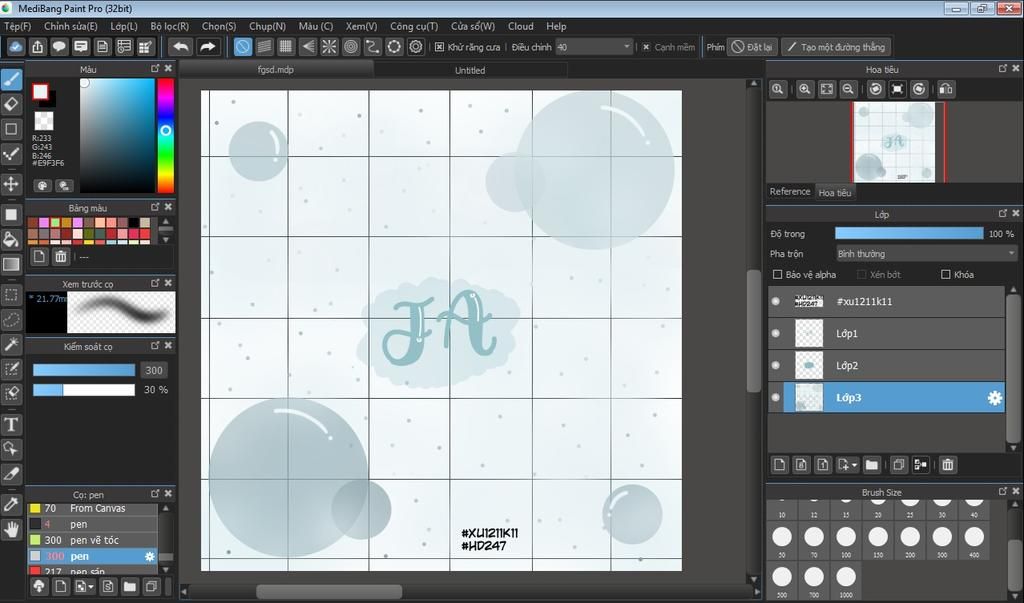Click the brush opacity slider showing 30 %
The image size is (1024, 603).
pyautogui.click(x=84, y=389)
